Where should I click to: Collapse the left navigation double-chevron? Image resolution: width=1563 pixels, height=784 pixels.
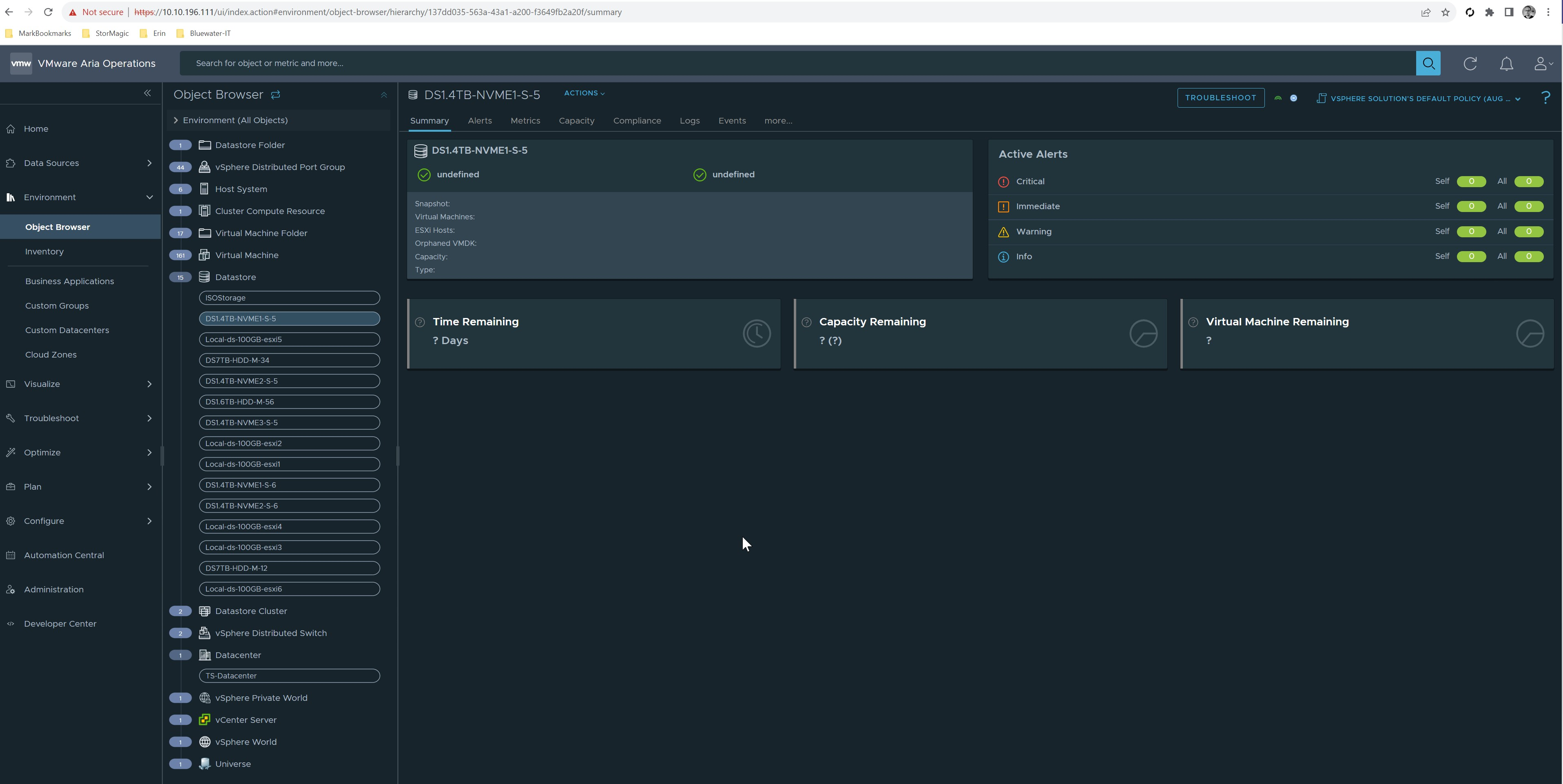(147, 93)
